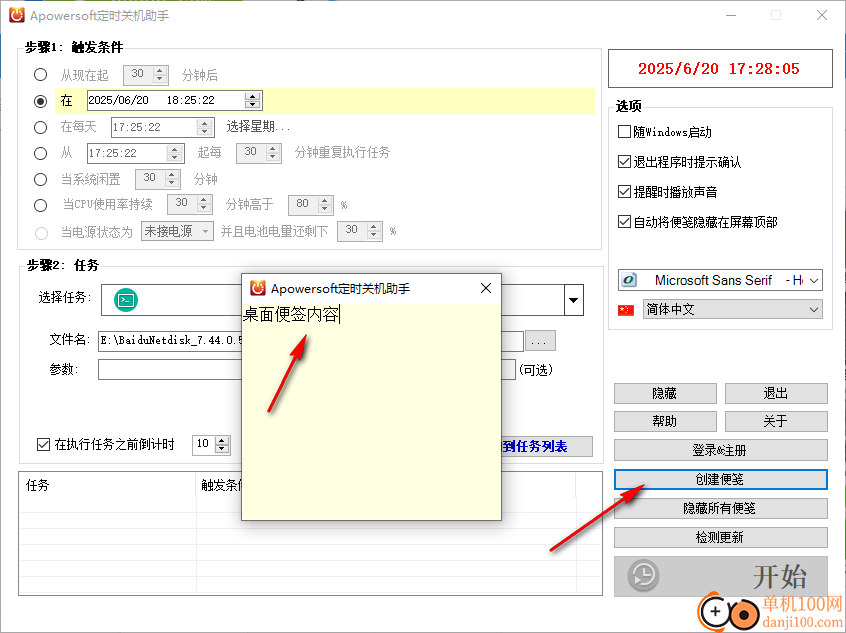Click the 隐藏所有便笺 button

click(x=720, y=508)
